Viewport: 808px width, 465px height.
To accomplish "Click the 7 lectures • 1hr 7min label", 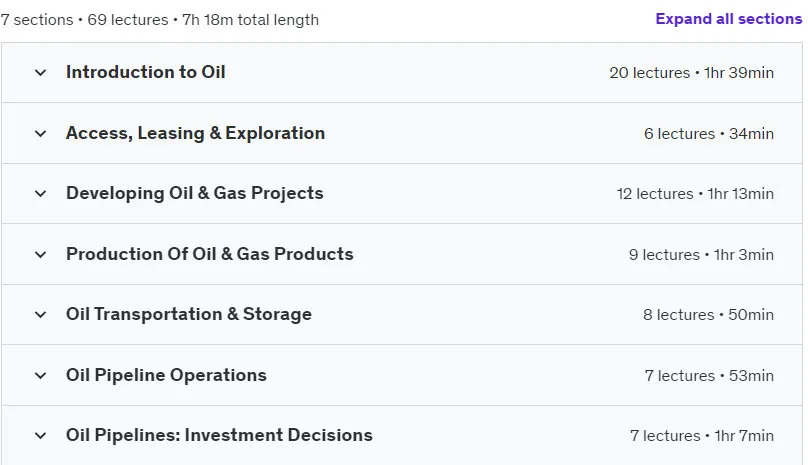I will pos(702,436).
